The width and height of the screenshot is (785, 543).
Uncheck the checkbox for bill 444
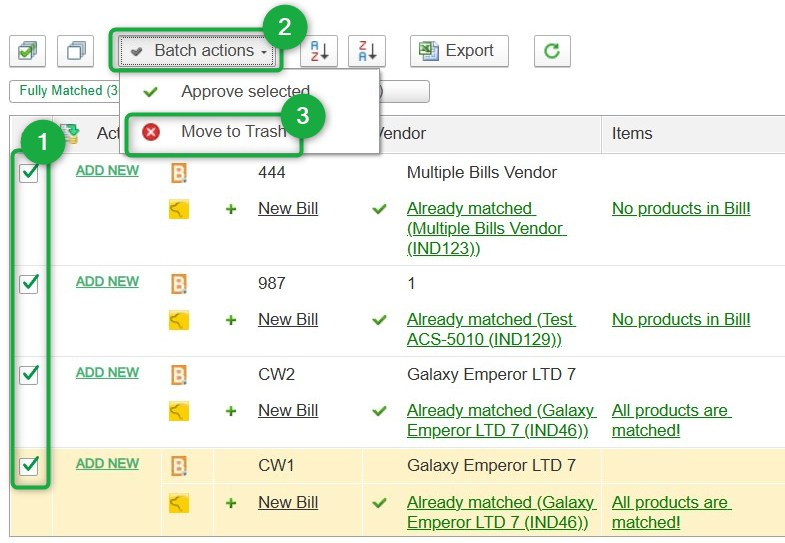point(29,172)
